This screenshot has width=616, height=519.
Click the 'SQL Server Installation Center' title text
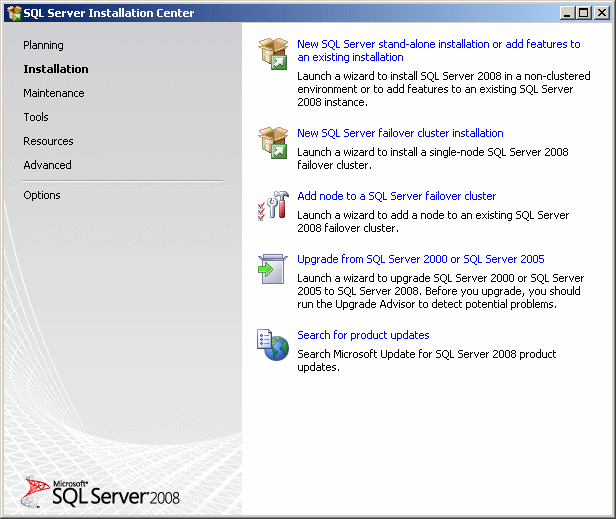point(109,13)
